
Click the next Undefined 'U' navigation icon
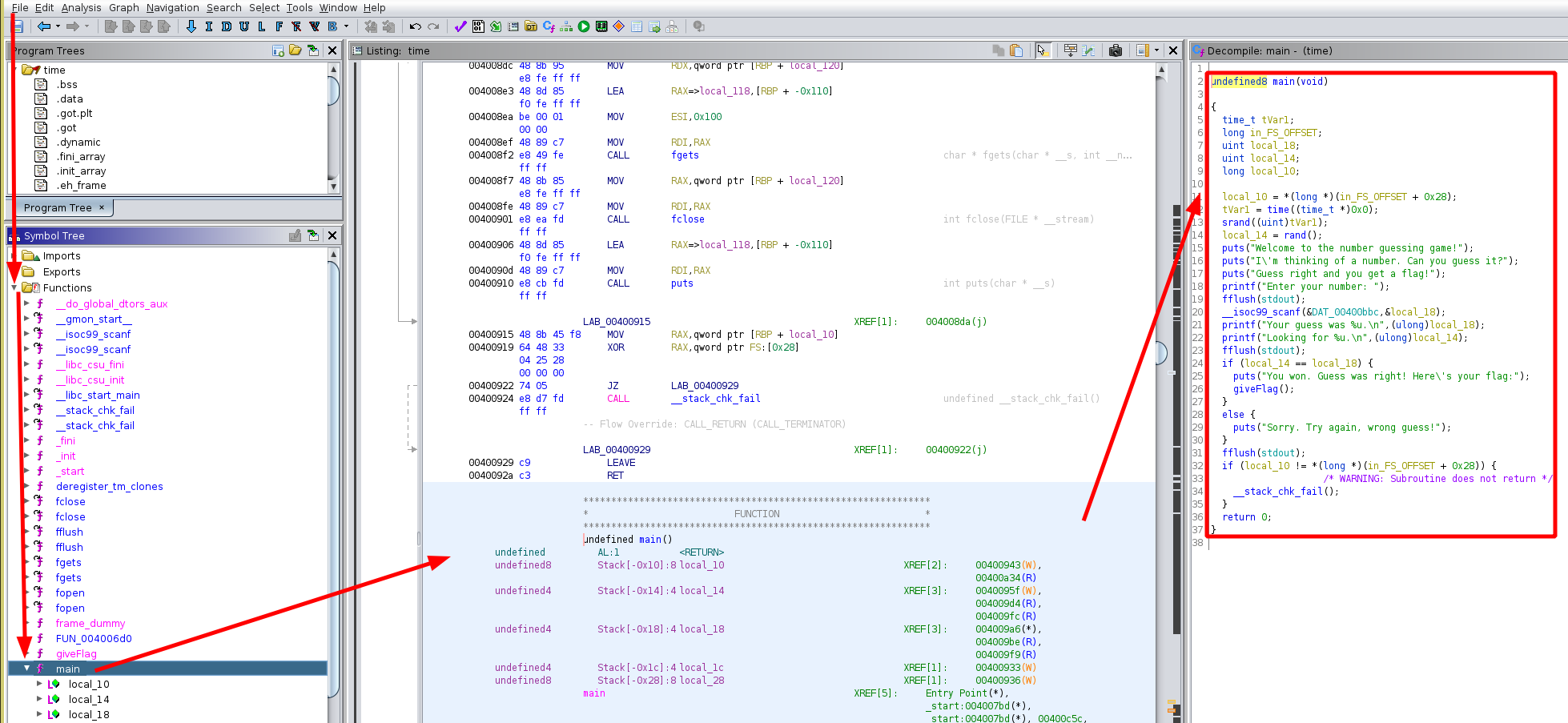click(244, 26)
